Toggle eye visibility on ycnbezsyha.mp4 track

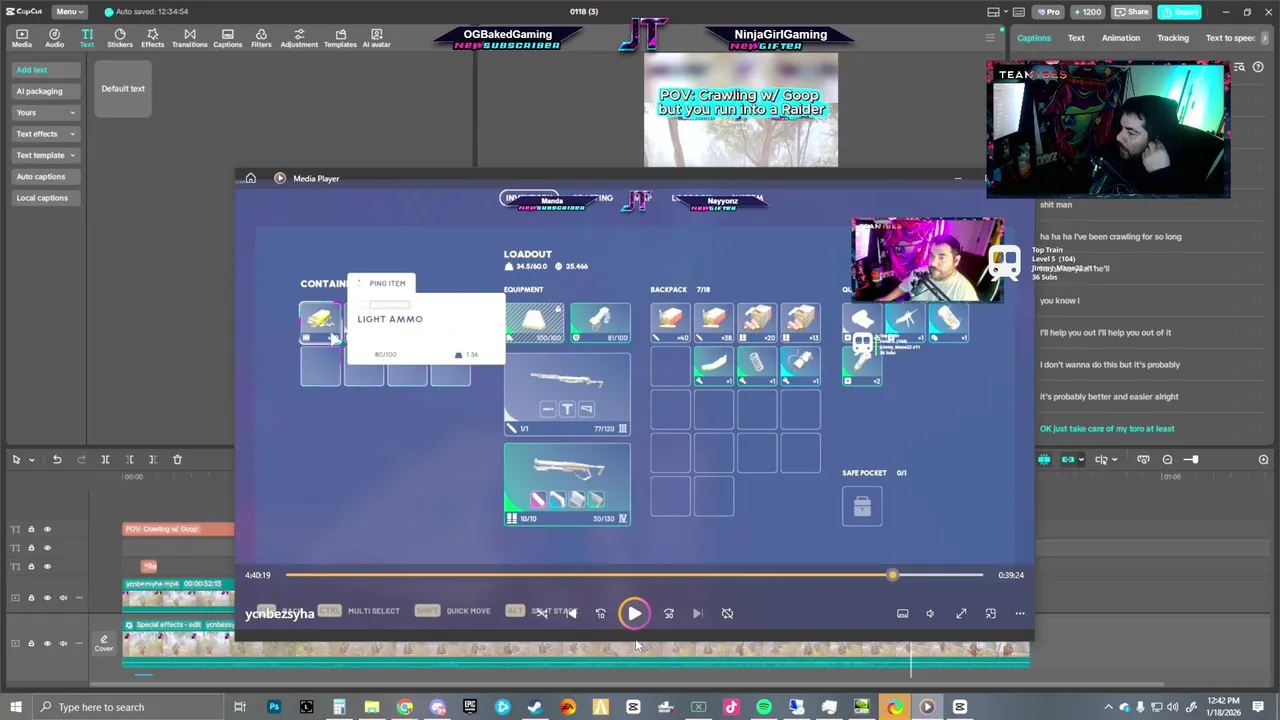click(46, 597)
